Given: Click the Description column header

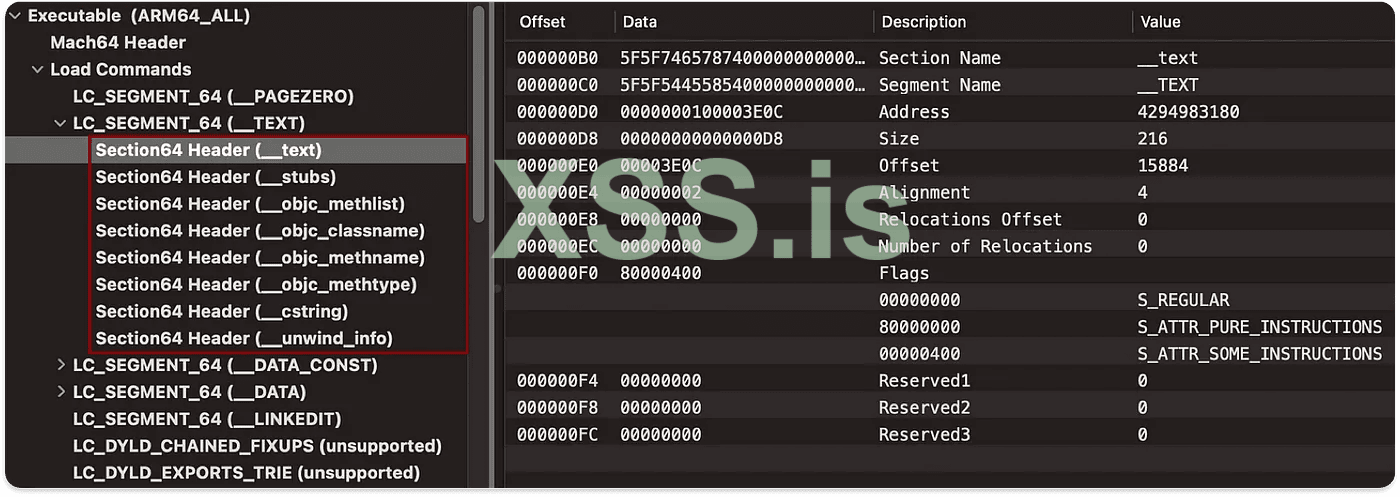Looking at the screenshot, I should [x=922, y=22].
